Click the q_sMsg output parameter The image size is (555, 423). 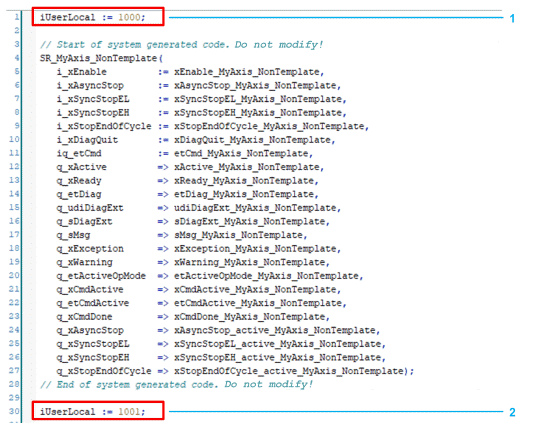tap(73, 235)
